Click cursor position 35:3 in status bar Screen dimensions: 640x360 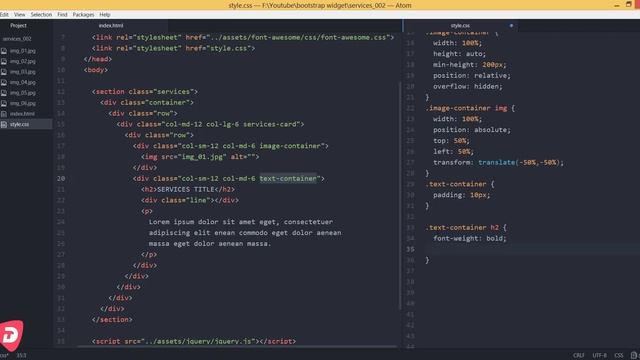[21, 356]
